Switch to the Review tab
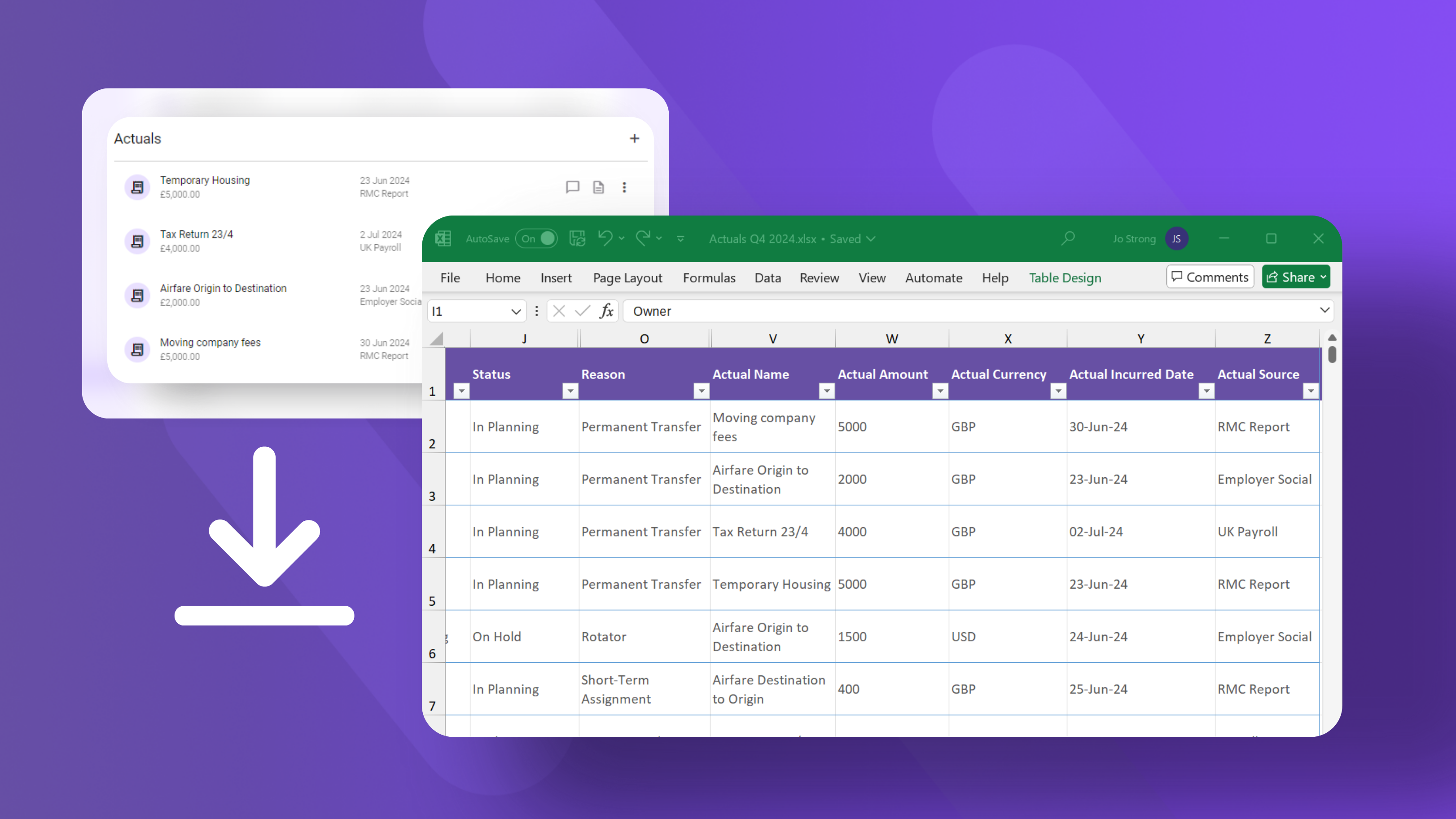 (819, 277)
